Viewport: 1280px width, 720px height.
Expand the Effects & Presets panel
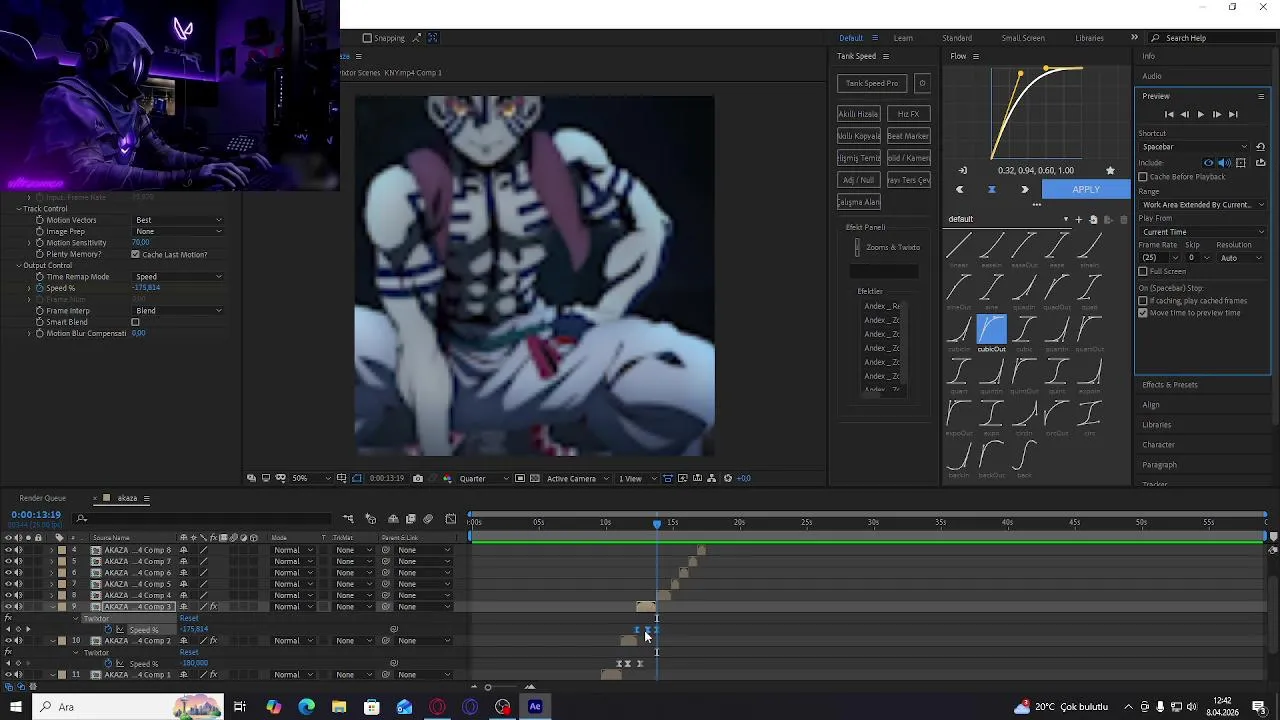click(x=1170, y=385)
